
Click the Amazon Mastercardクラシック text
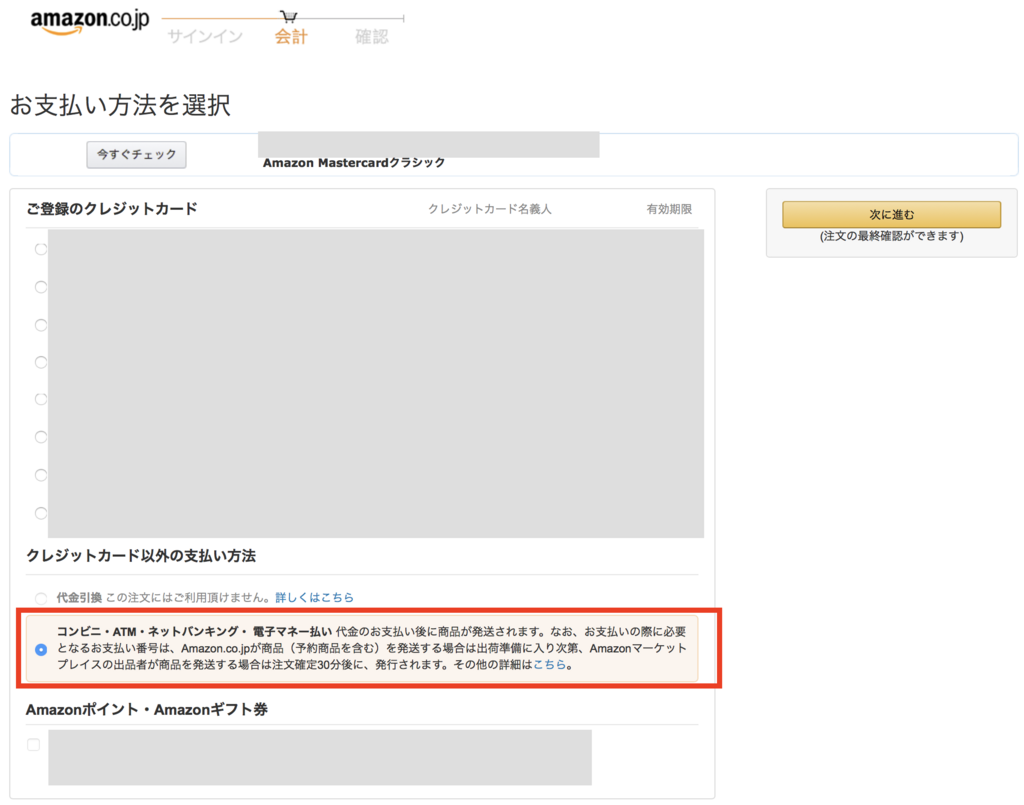[354, 163]
